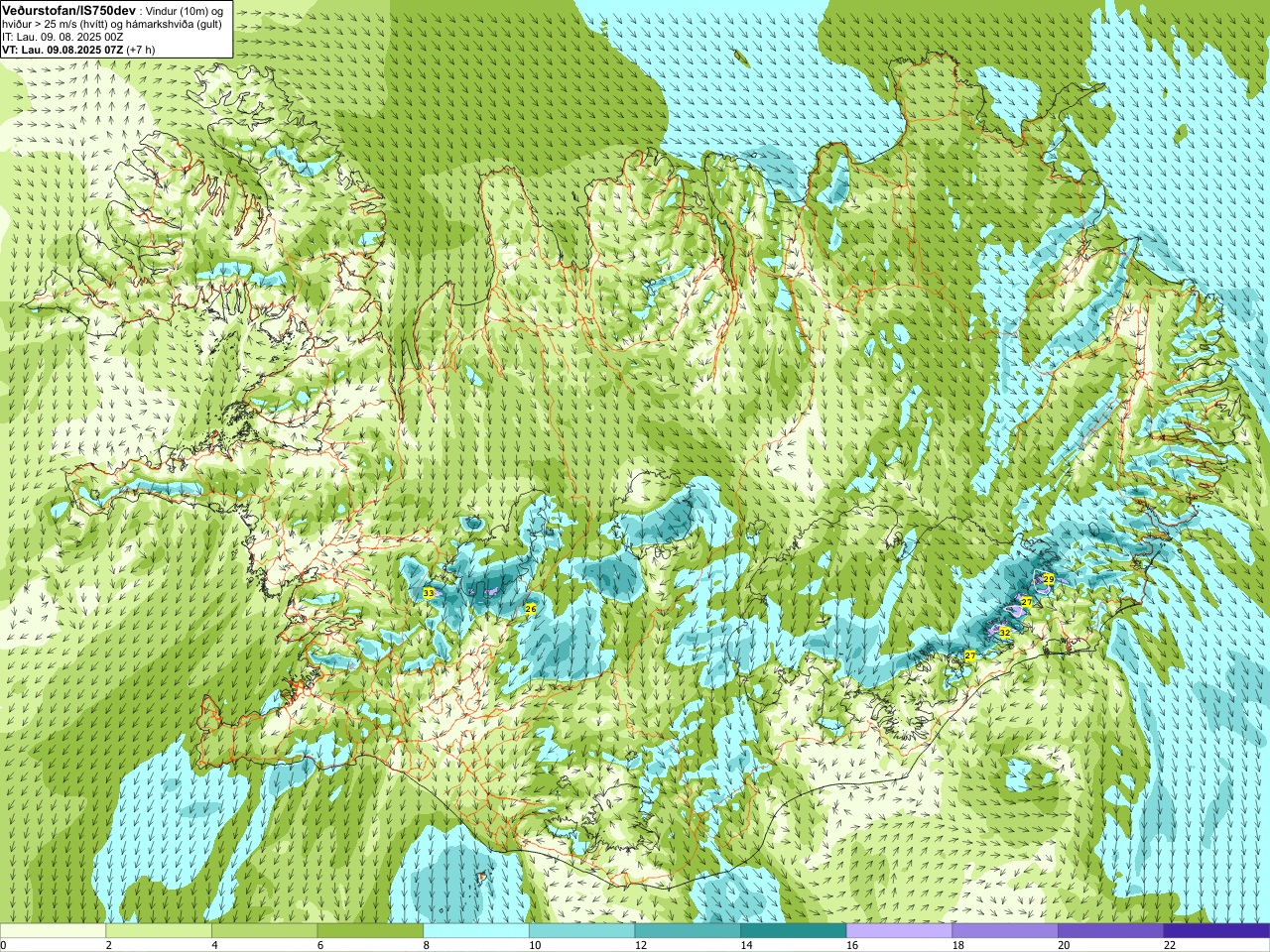Click the legend scale number 0

click(x=3, y=945)
